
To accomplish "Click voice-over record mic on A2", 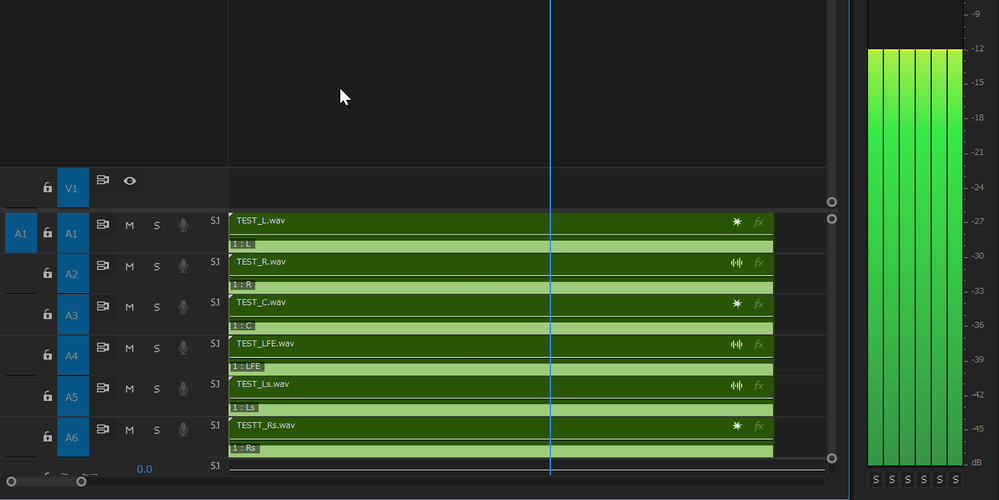I will coord(183,266).
